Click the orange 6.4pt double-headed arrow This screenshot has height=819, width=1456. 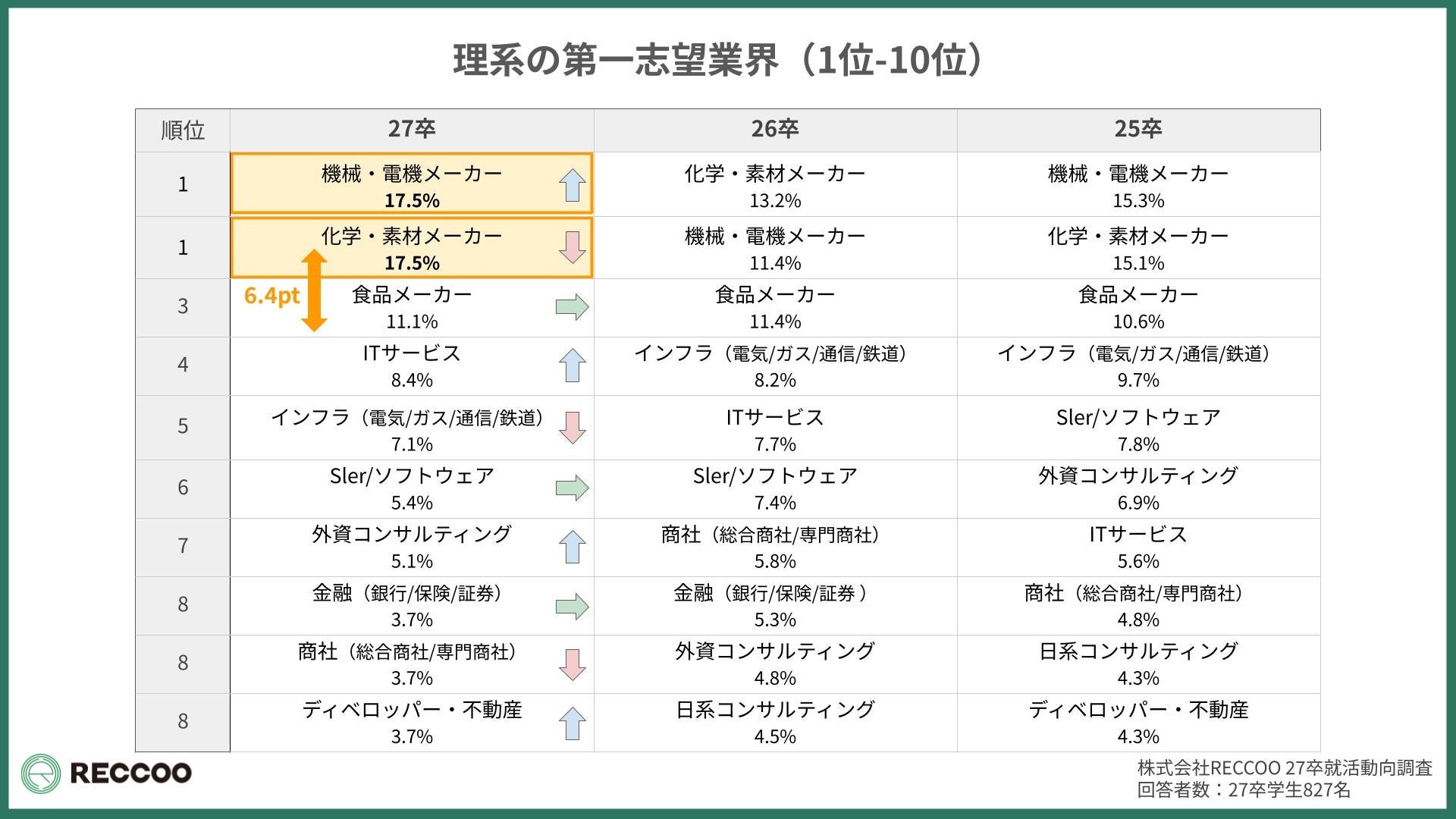pyautogui.click(x=314, y=291)
